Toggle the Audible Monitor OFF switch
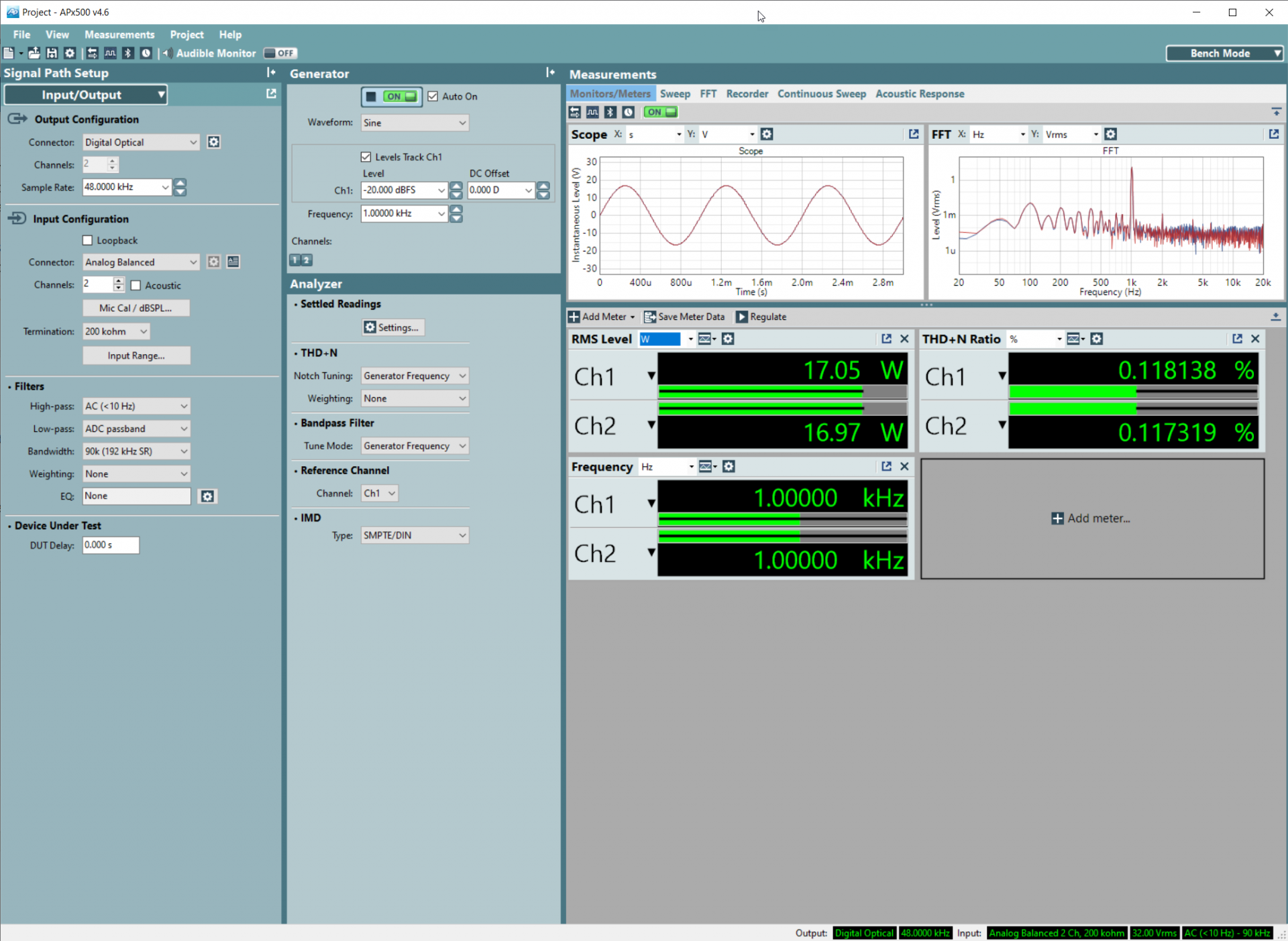This screenshot has height=941, width=1288. 280,53
